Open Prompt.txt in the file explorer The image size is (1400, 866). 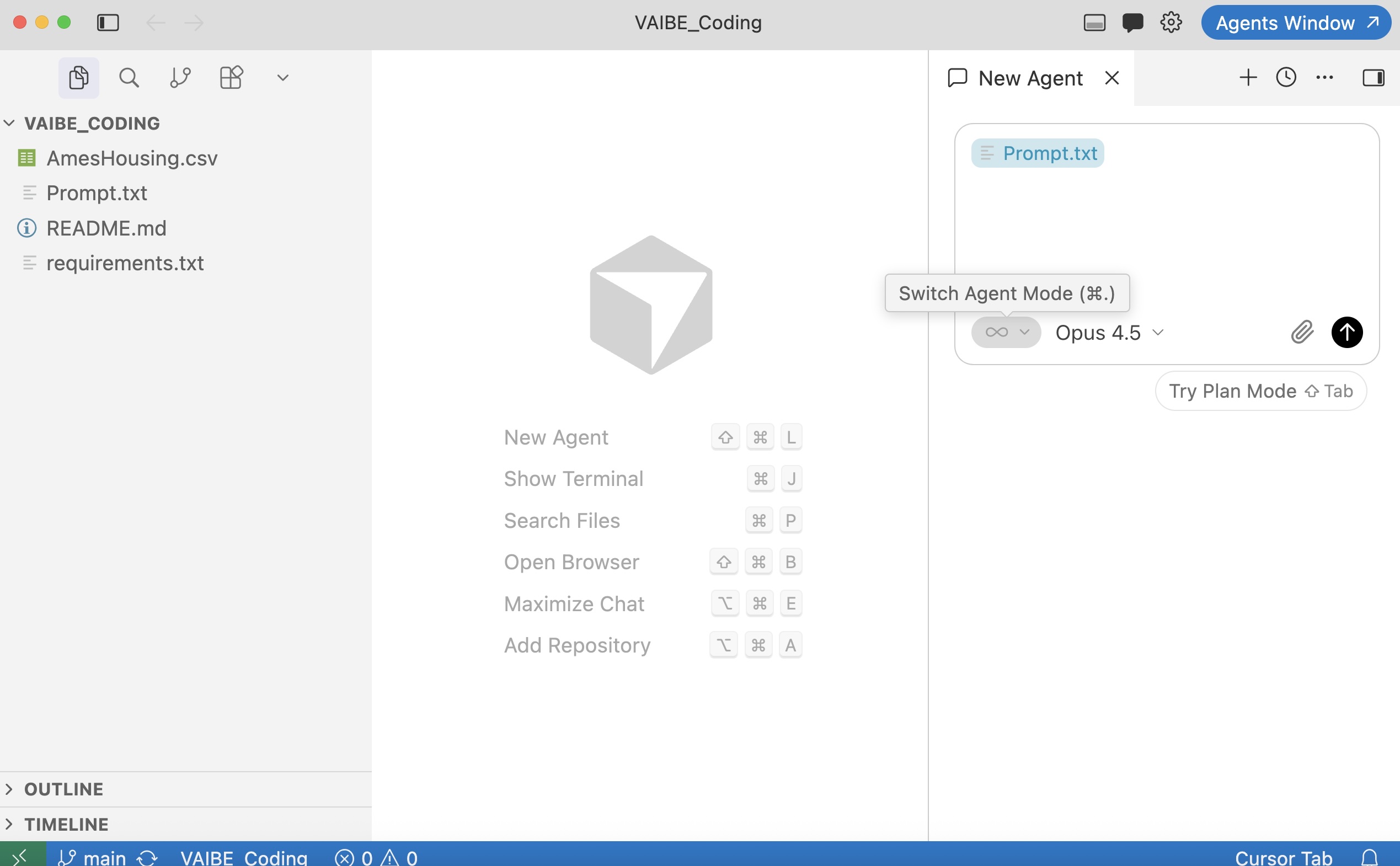pos(185,193)
